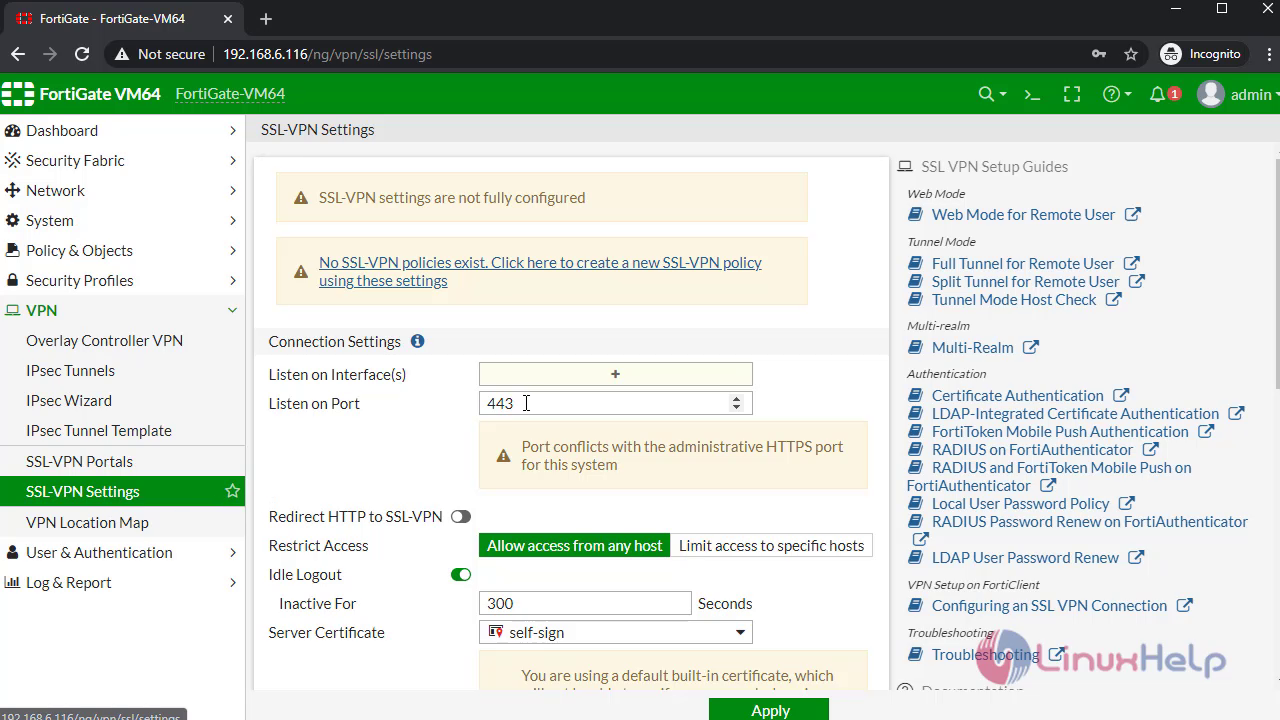Image resolution: width=1280 pixels, height=720 pixels.
Task: Click the Apply button
Action: tap(769, 709)
